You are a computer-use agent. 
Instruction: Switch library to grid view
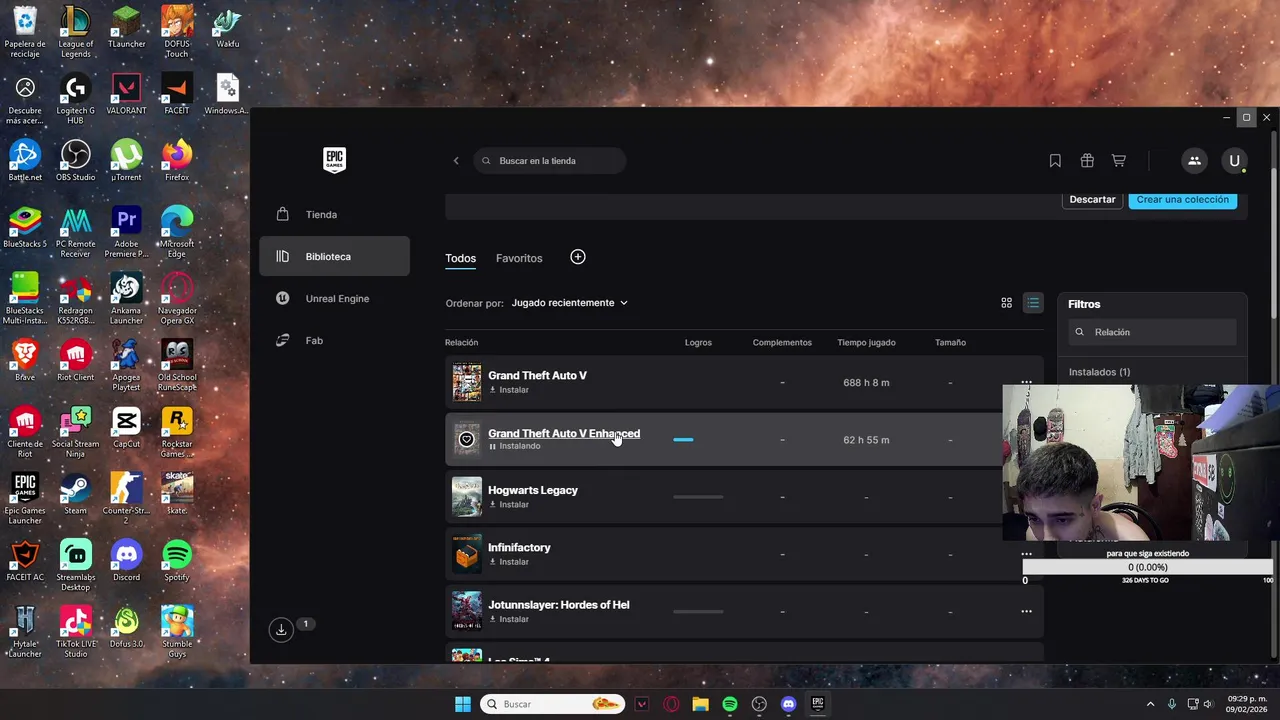click(1007, 303)
